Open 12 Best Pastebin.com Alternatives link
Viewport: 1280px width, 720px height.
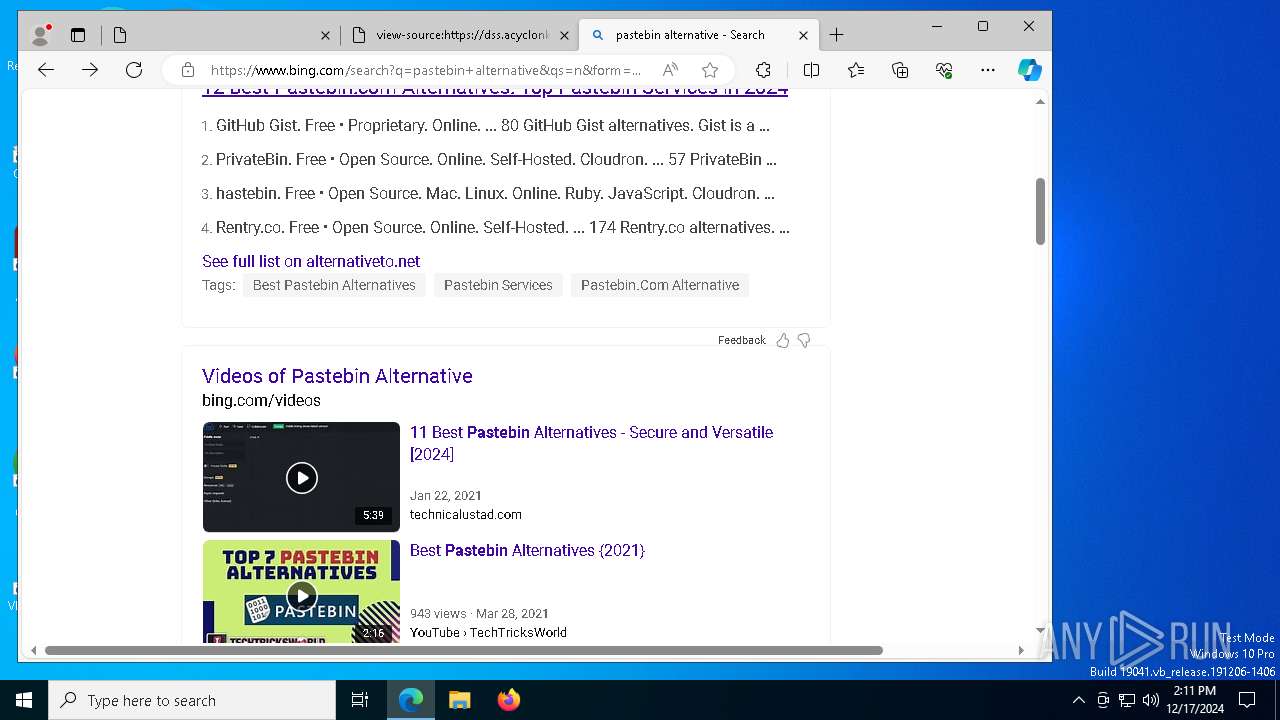[495, 90]
